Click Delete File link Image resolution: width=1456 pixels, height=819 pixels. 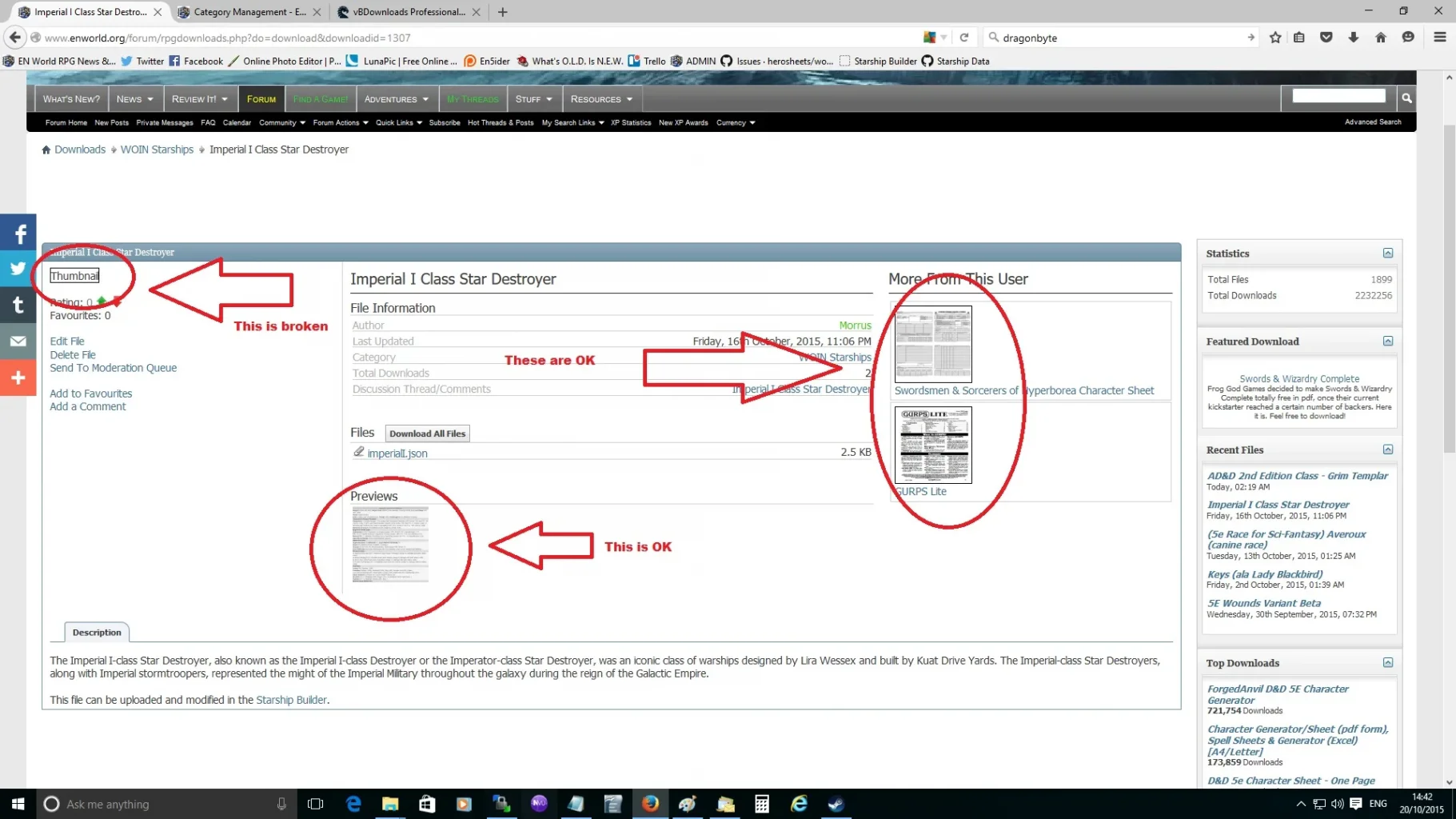coord(73,354)
